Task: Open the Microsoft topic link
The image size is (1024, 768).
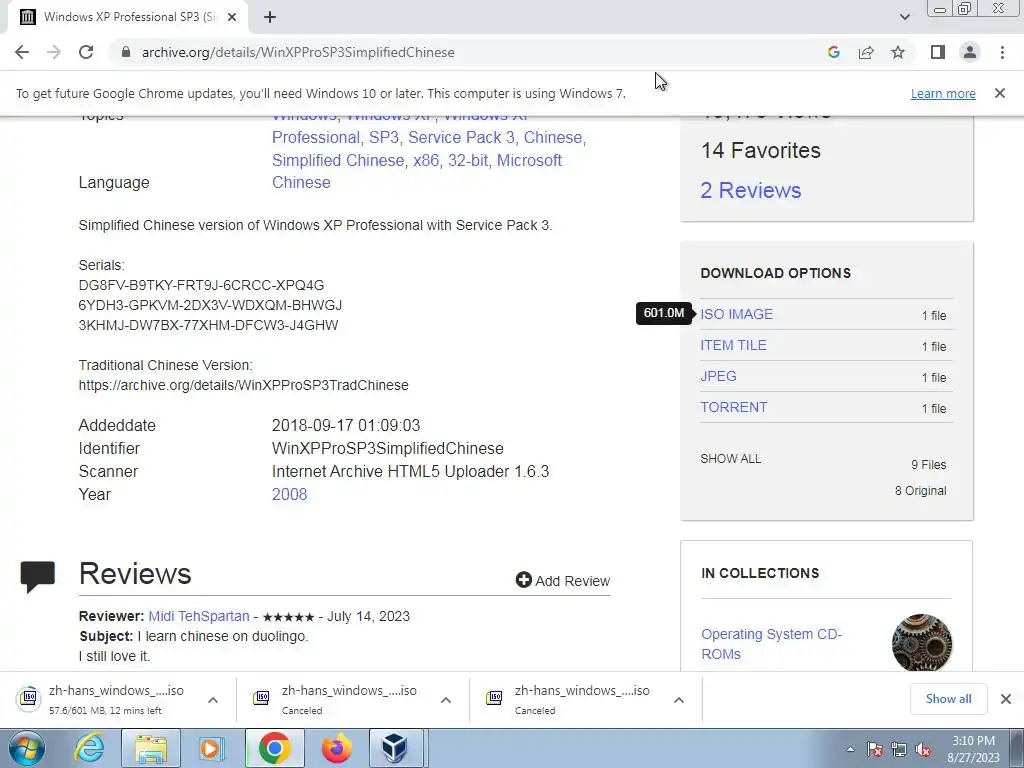Action: pyautogui.click(x=529, y=160)
